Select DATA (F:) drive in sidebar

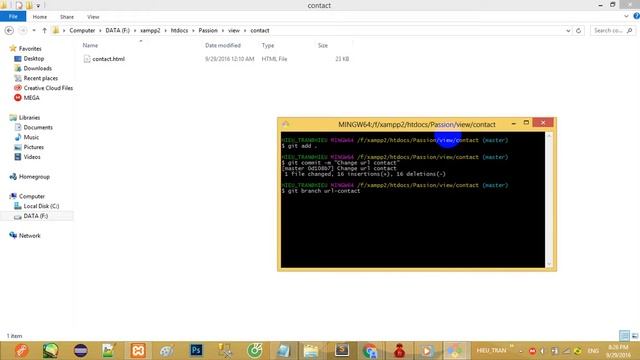tap(36, 216)
